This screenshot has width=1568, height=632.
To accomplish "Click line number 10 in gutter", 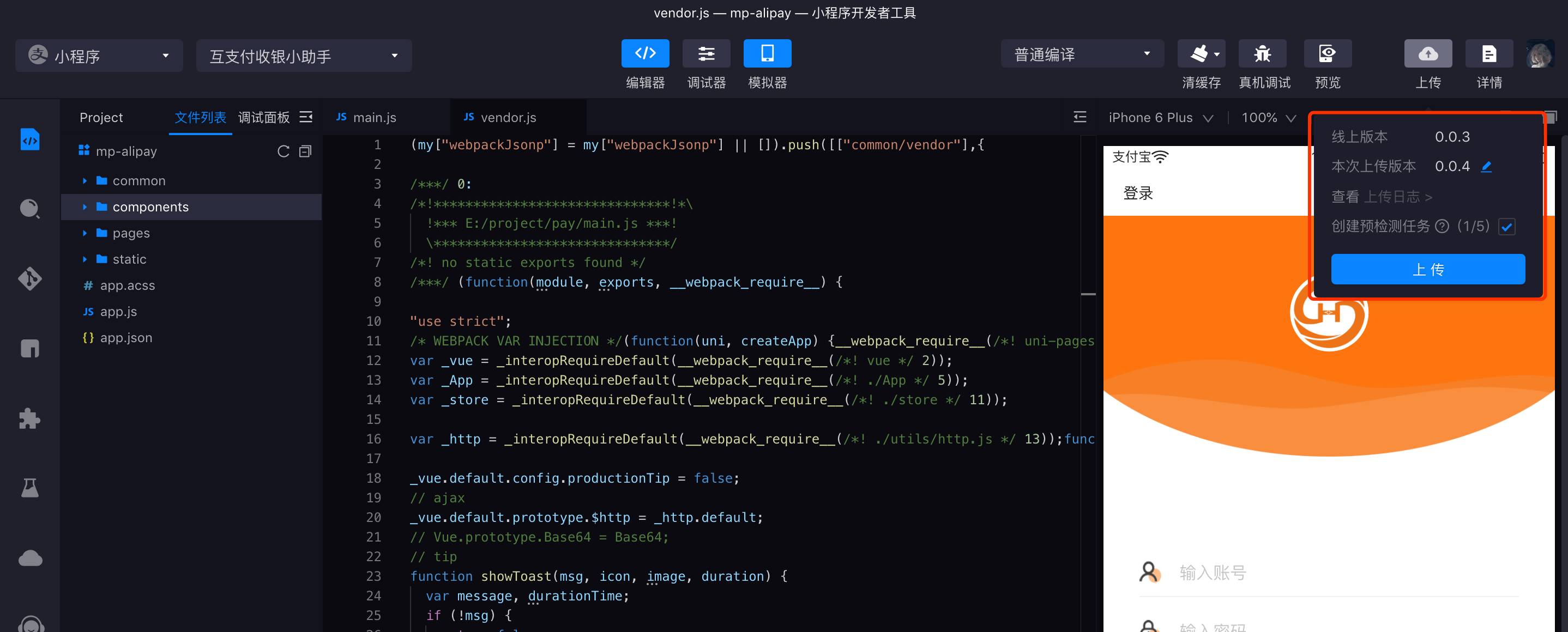I will (x=373, y=321).
